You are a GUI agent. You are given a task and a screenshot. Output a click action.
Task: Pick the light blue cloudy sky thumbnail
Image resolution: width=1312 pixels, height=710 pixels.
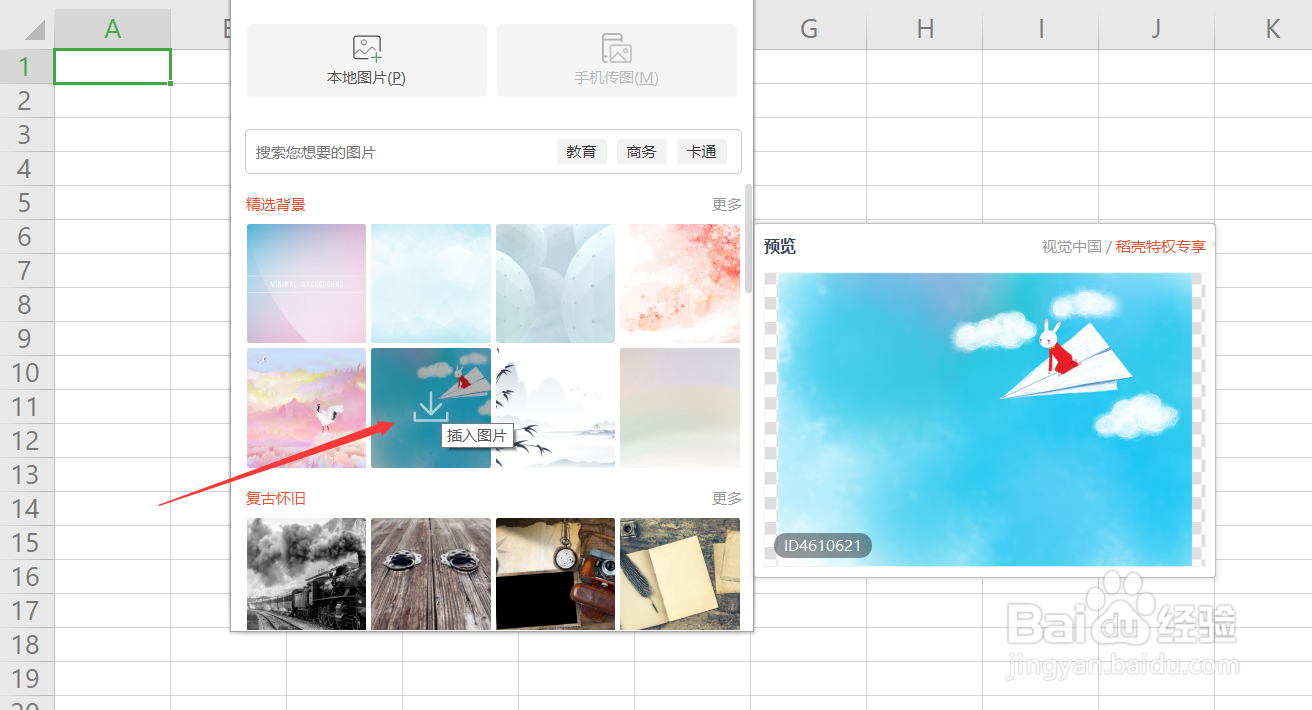(431, 283)
